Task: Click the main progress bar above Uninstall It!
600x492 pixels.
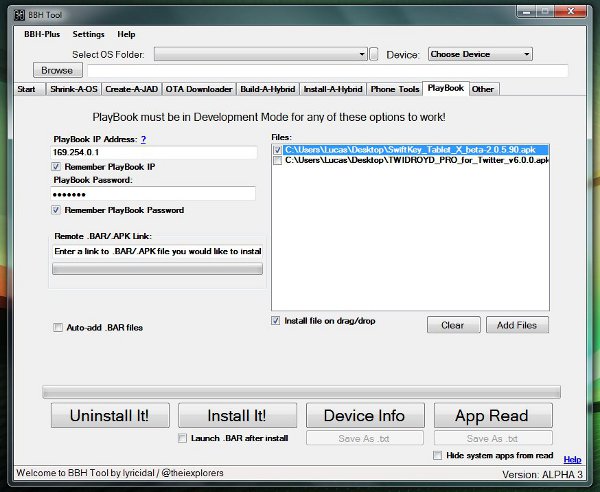Action: 302,392
